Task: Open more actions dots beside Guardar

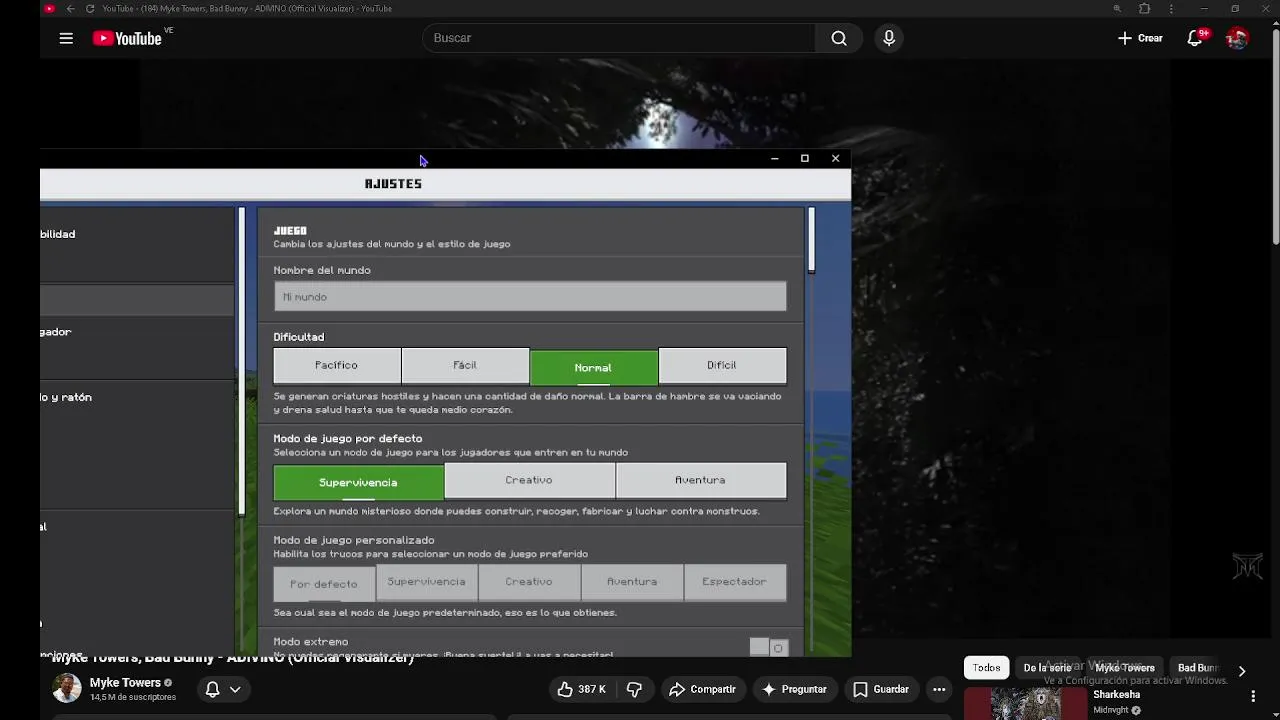Action: (939, 689)
